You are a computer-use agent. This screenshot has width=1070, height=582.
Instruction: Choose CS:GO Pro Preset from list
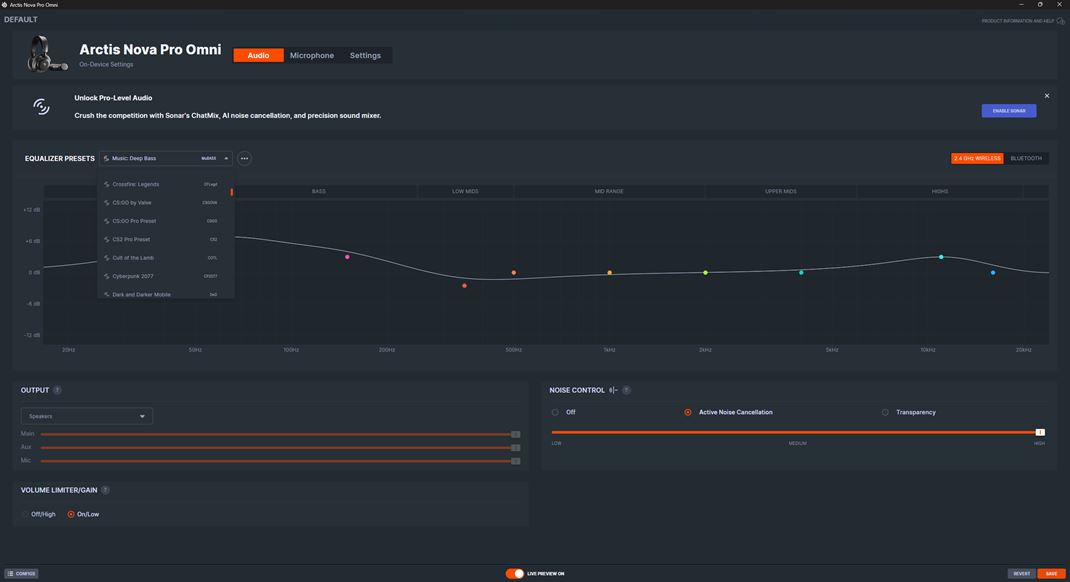[166, 221]
